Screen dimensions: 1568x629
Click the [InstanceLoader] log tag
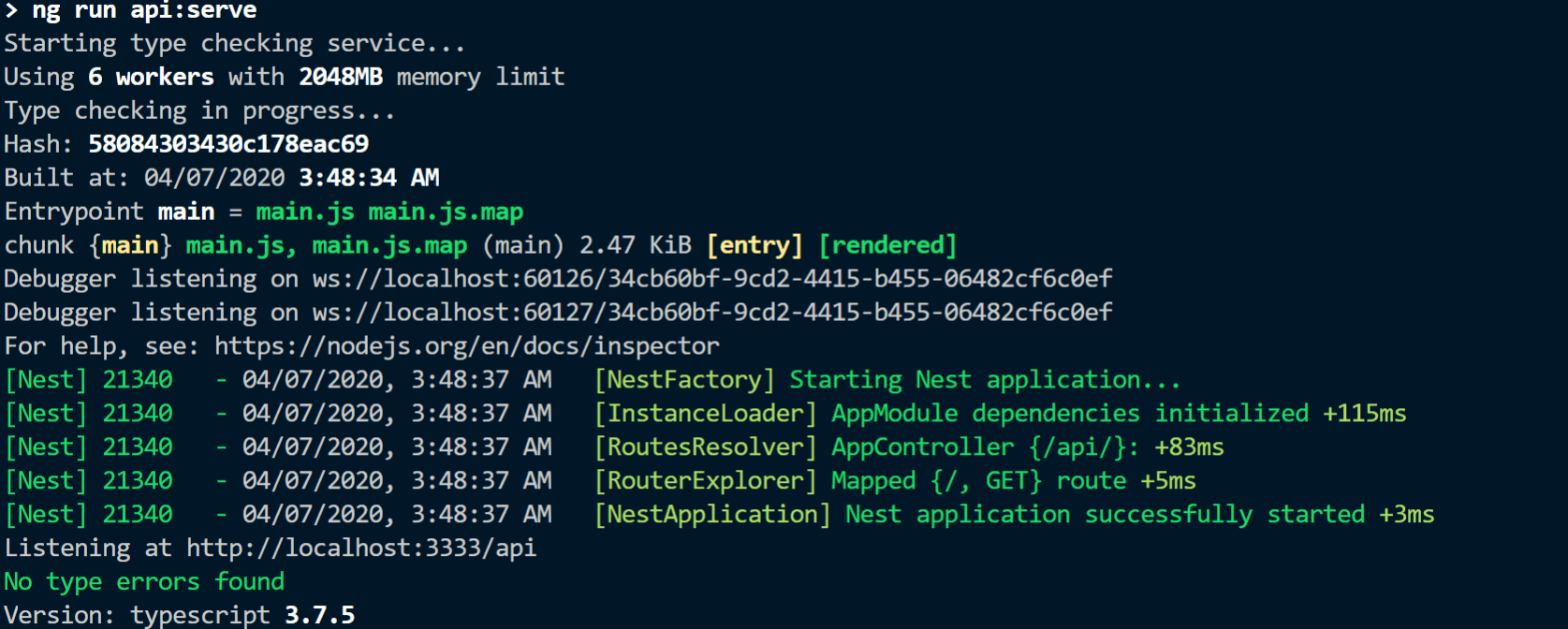705,414
